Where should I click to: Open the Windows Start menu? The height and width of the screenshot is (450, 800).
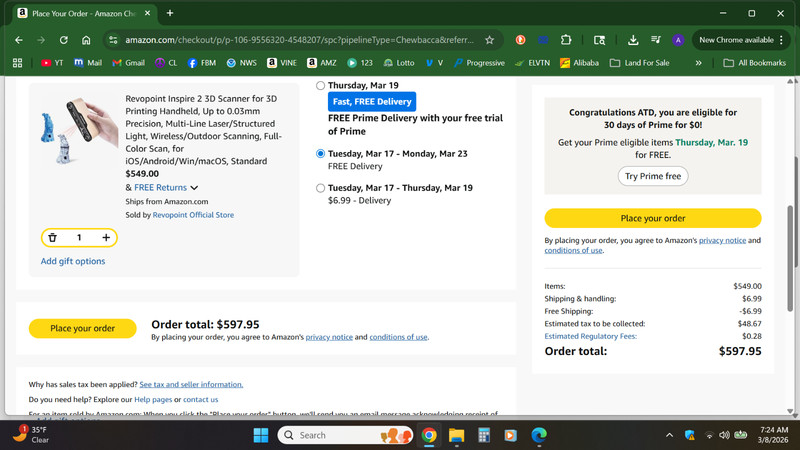coord(261,435)
